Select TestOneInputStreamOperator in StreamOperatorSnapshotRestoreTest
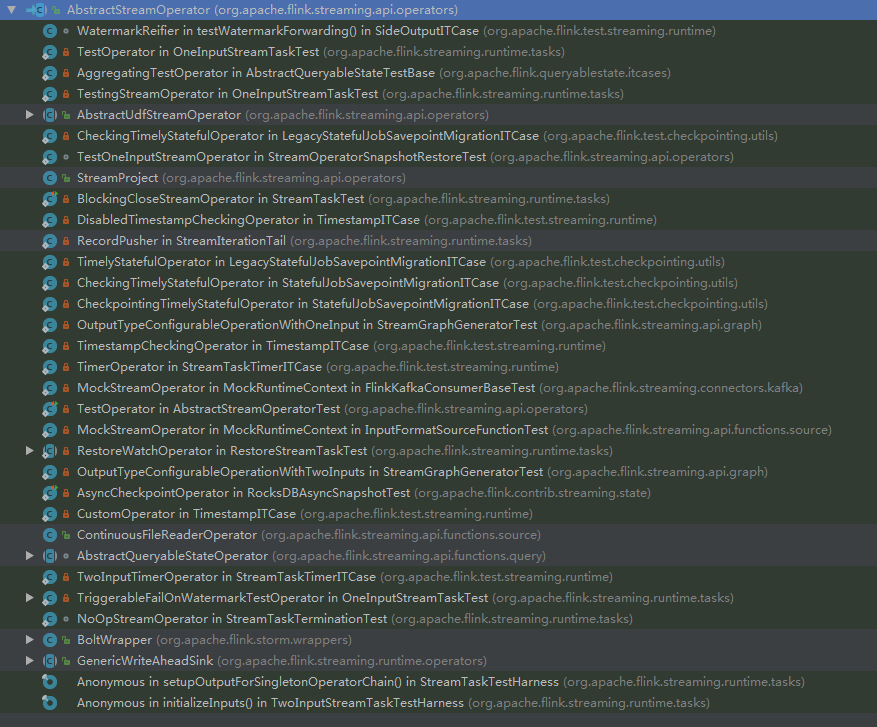The height and width of the screenshot is (727, 877). (x=438, y=157)
